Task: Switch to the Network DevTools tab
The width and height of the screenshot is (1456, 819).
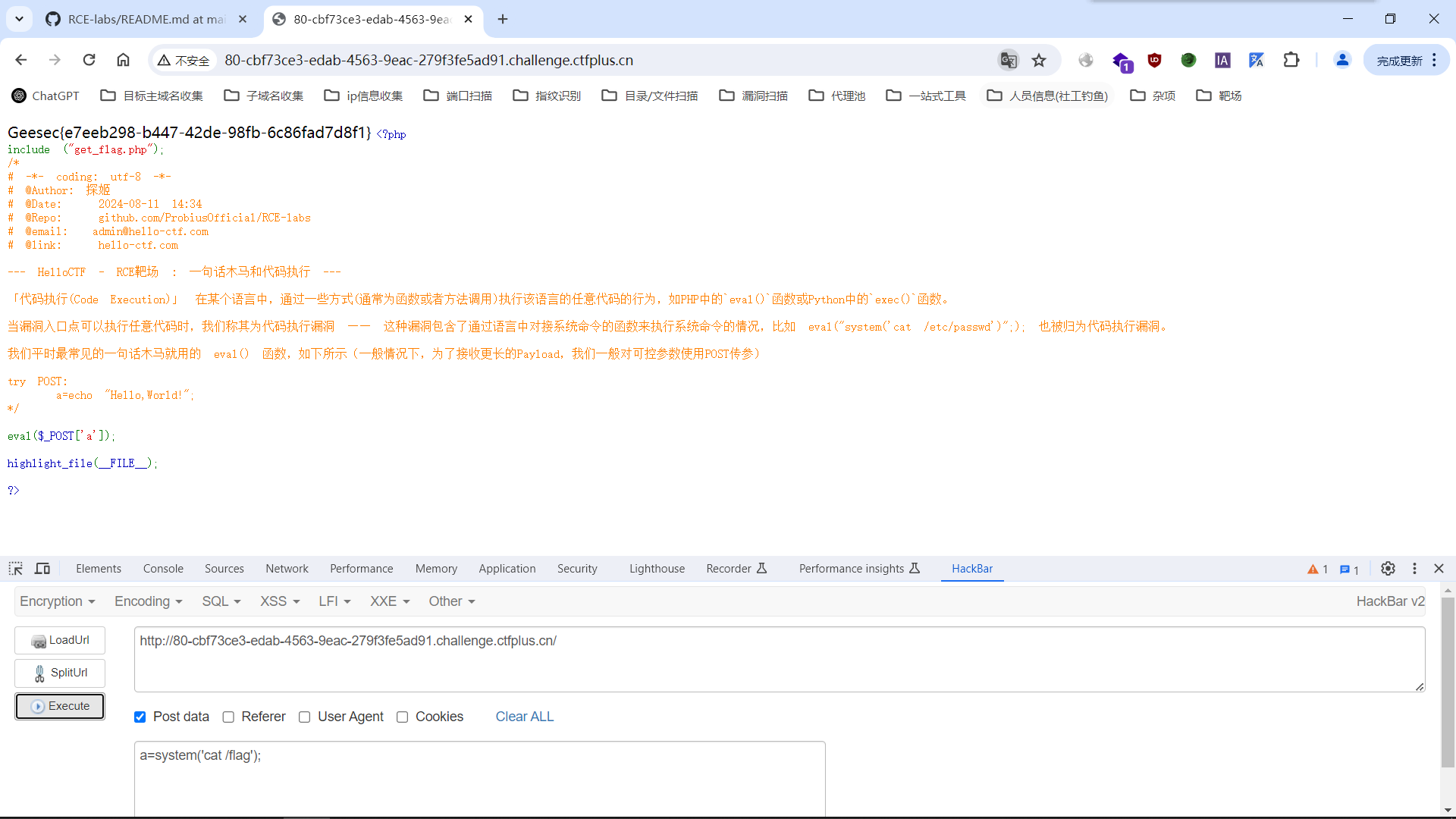Action: (x=287, y=569)
